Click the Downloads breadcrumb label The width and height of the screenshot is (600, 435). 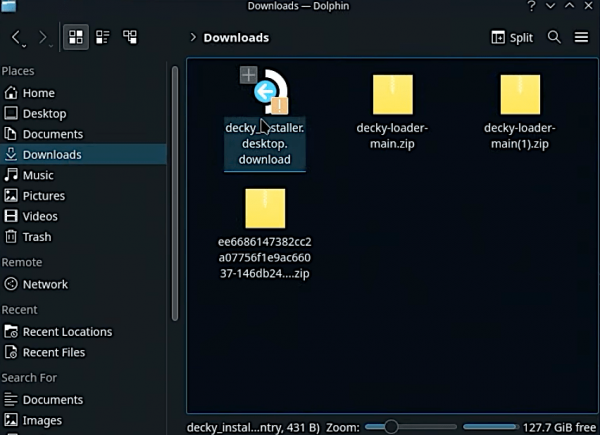point(236,37)
